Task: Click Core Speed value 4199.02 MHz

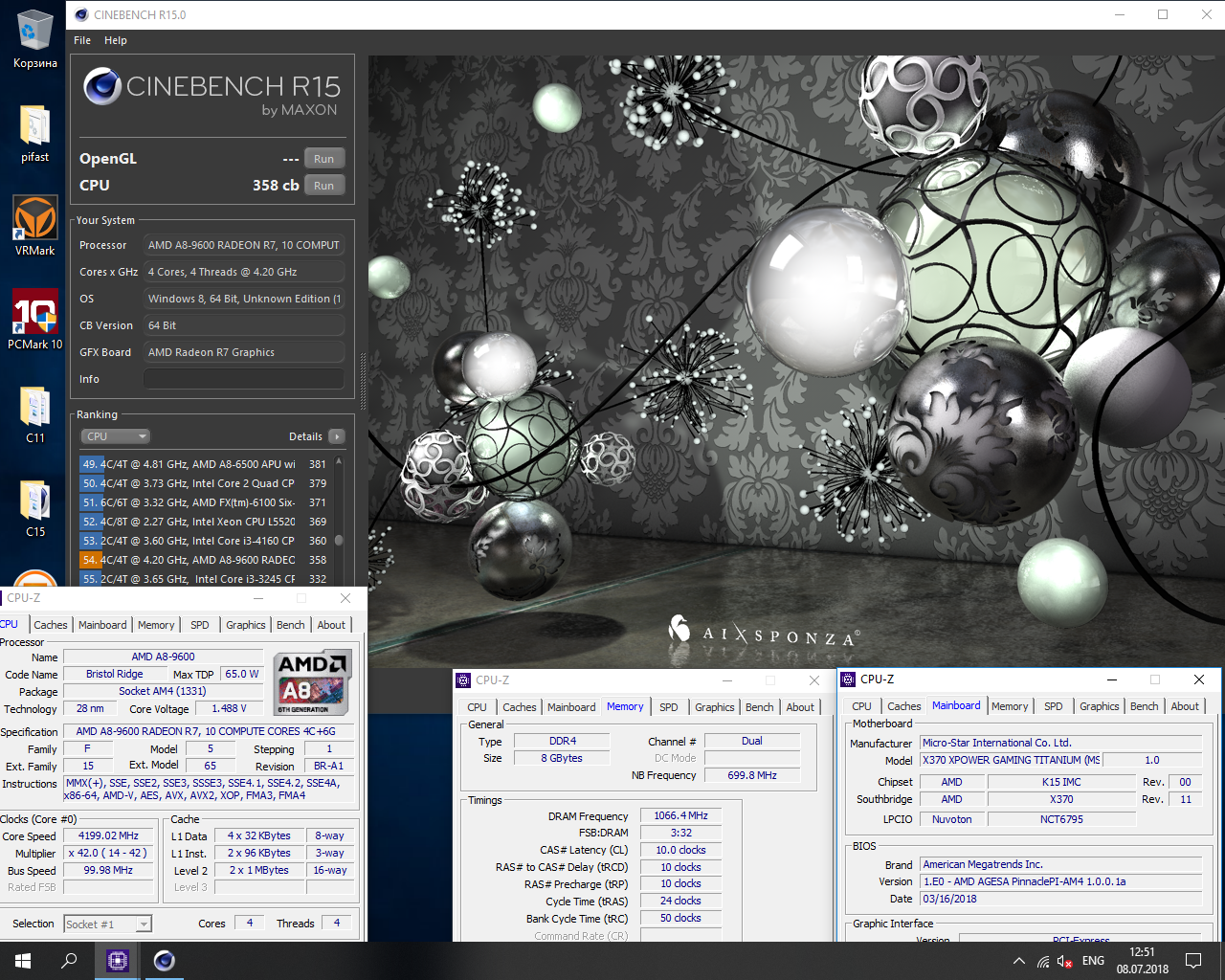Action: pyautogui.click(x=109, y=835)
